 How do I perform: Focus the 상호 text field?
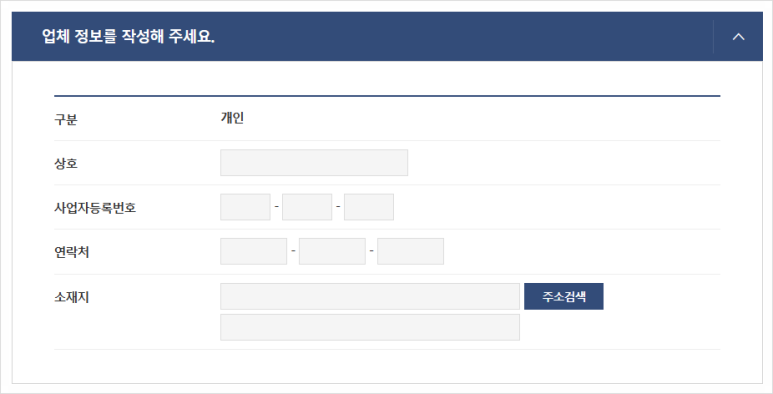pyautogui.click(x=314, y=163)
